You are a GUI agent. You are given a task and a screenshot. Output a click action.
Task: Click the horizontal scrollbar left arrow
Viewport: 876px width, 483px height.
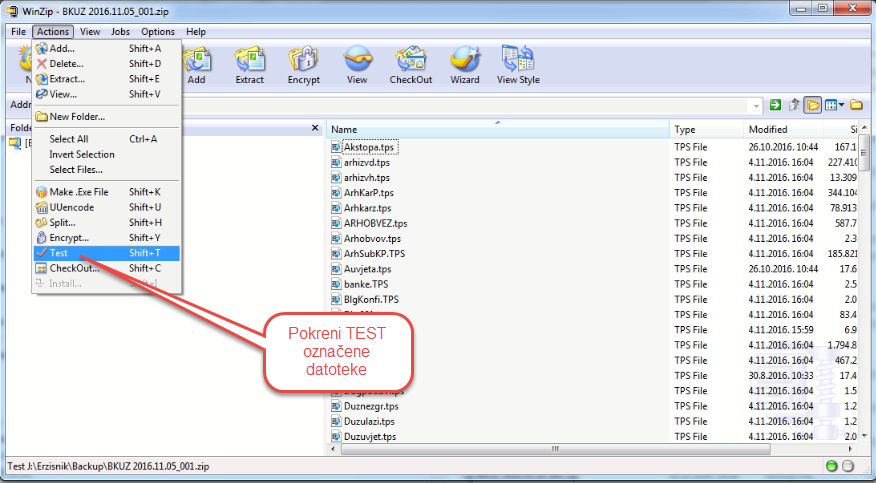[333, 448]
